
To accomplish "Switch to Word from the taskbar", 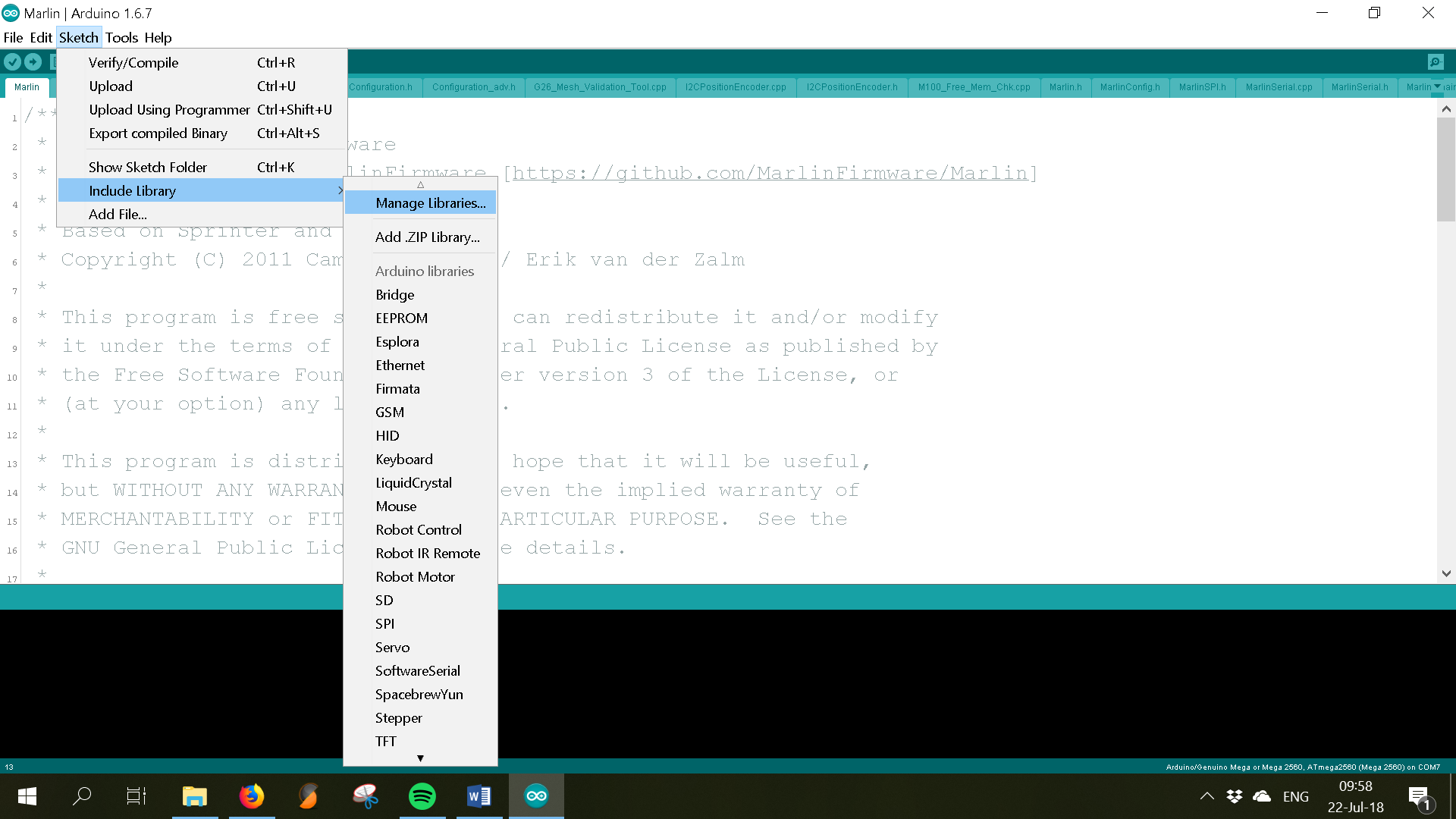I will click(x=479, y=796).
